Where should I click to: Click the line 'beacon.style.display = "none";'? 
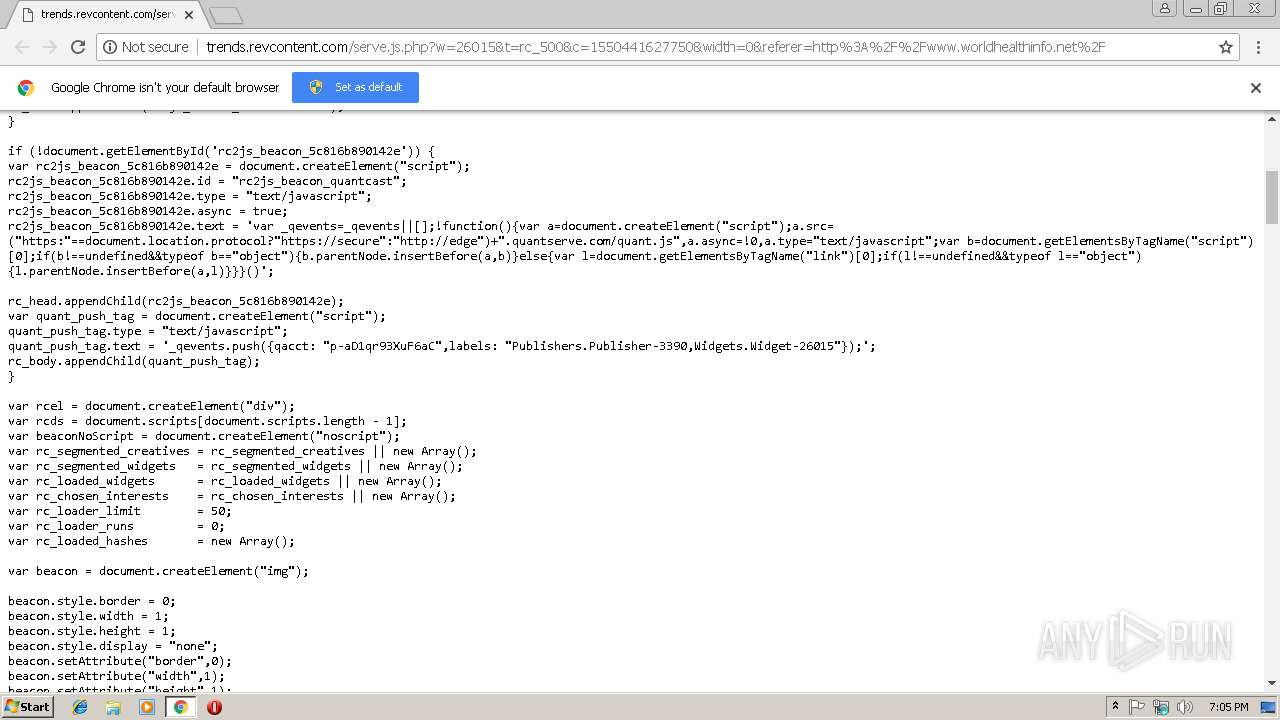(x=113, y=646)
